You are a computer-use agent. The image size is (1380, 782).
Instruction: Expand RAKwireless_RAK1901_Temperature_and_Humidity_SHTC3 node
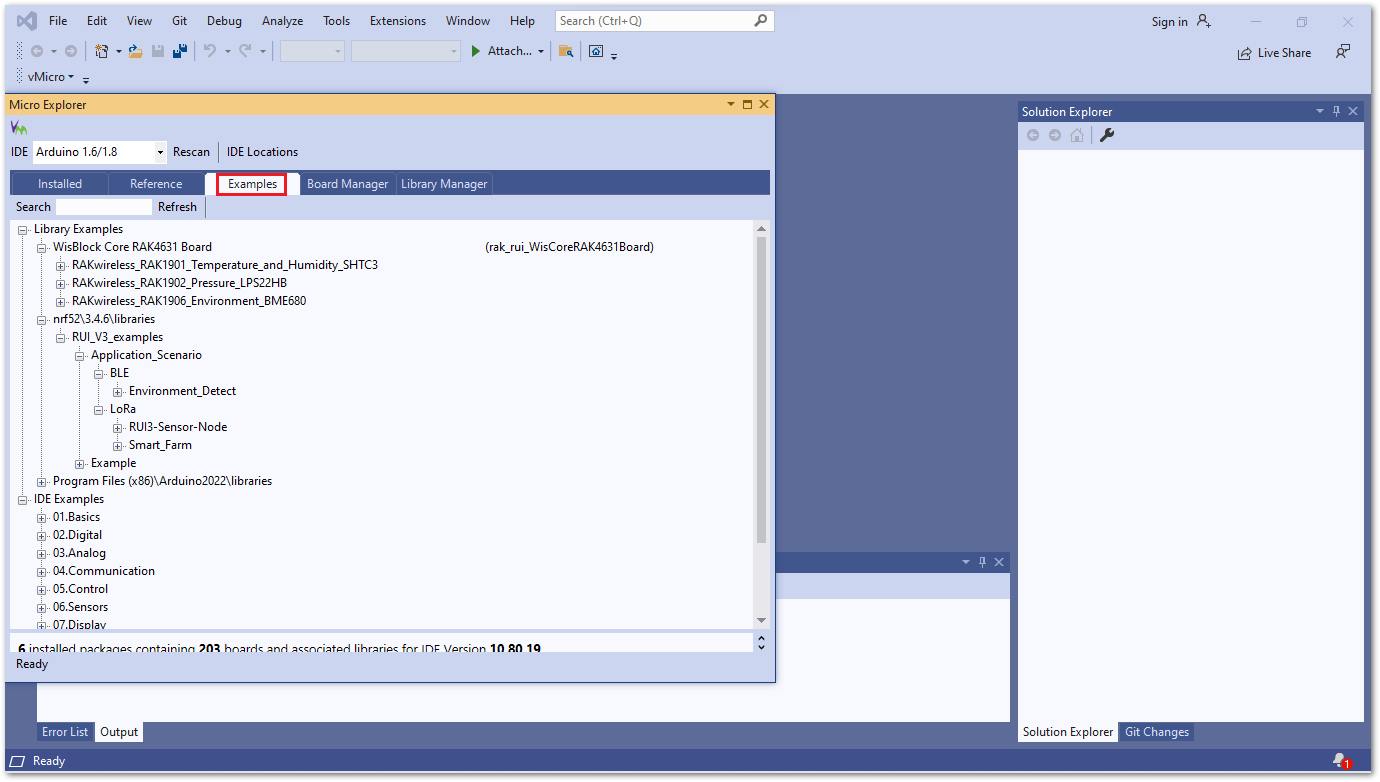click(61, 265)
